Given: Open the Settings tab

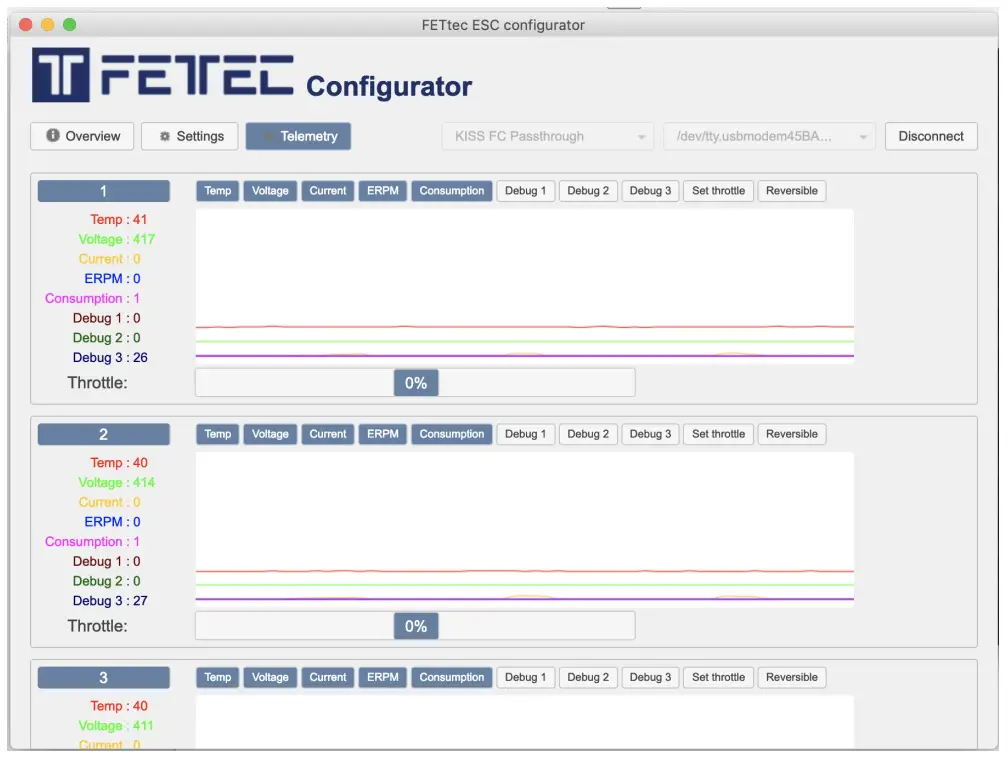Looking at the screenshot, I should (190, 136).
